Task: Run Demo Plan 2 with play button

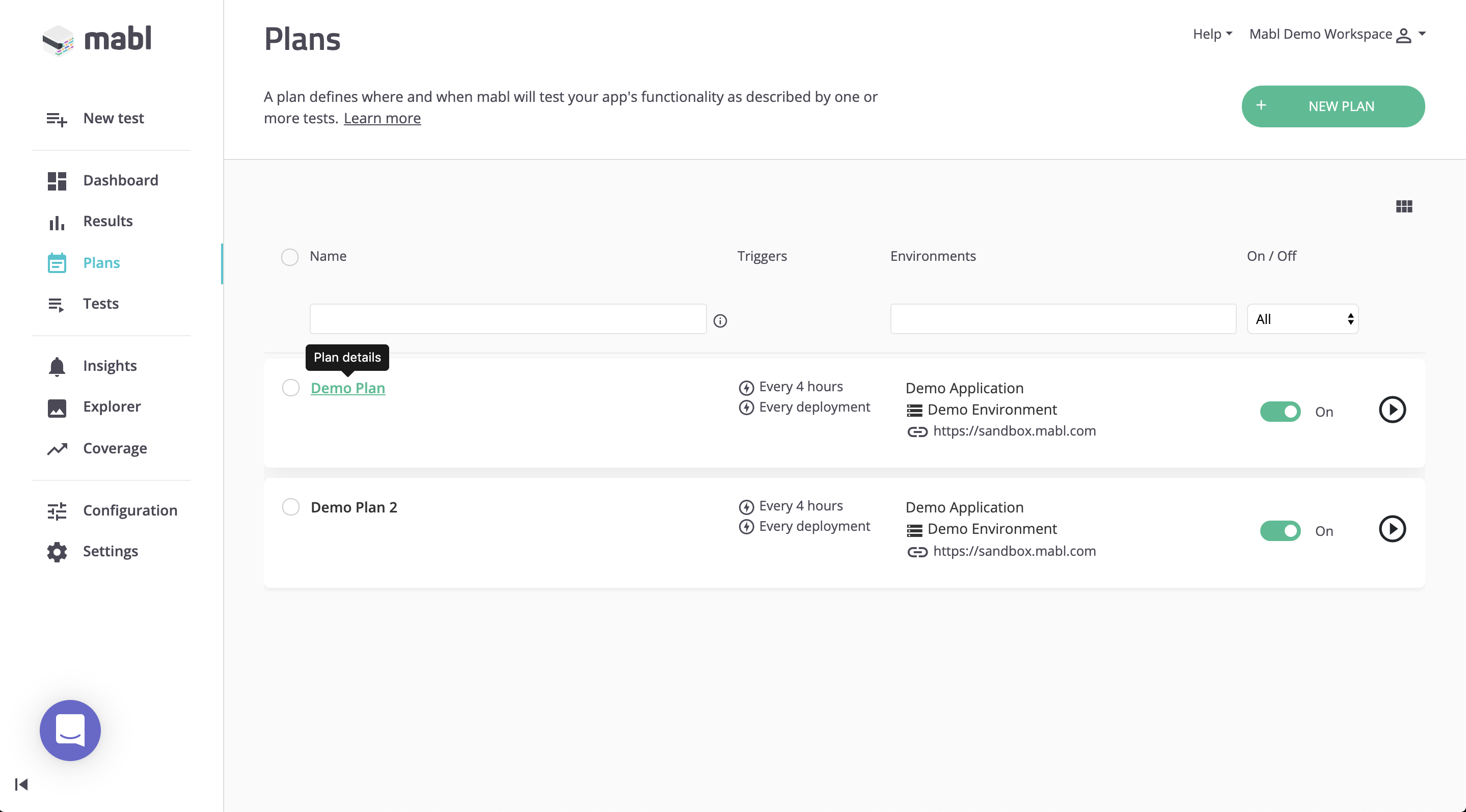Action: click(x=1392, y=529)
